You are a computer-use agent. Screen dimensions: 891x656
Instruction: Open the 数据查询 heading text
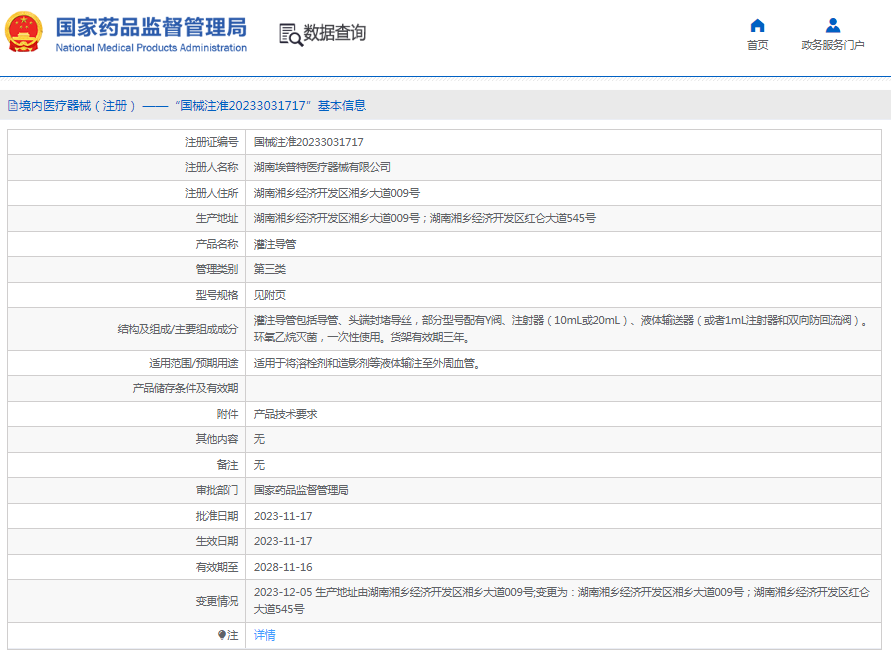[335, 33]
